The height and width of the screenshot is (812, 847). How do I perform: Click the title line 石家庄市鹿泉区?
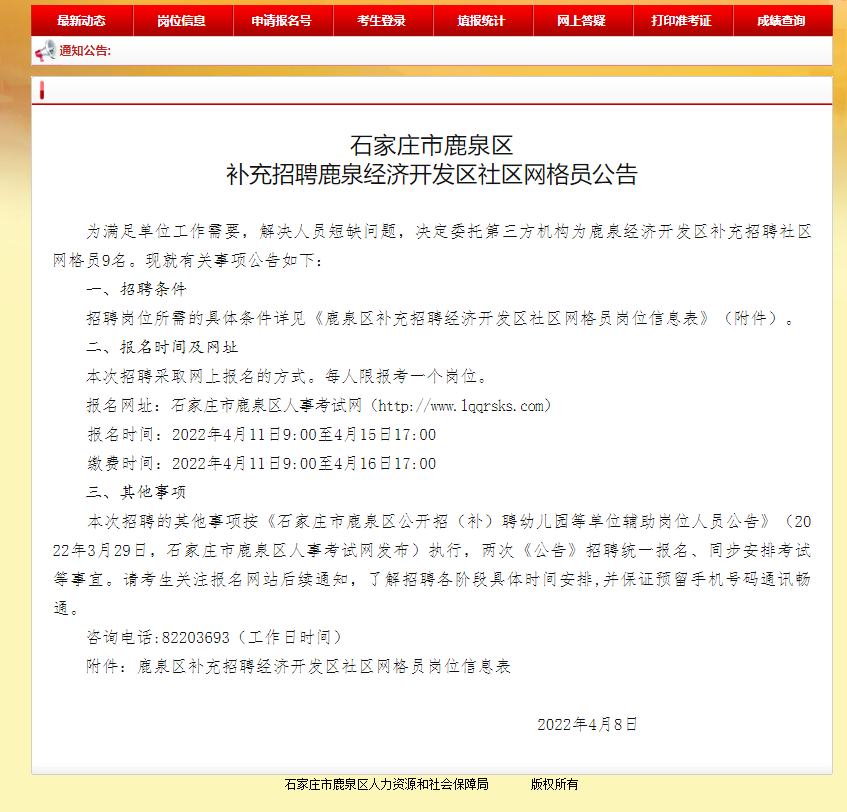coord(431,146)
